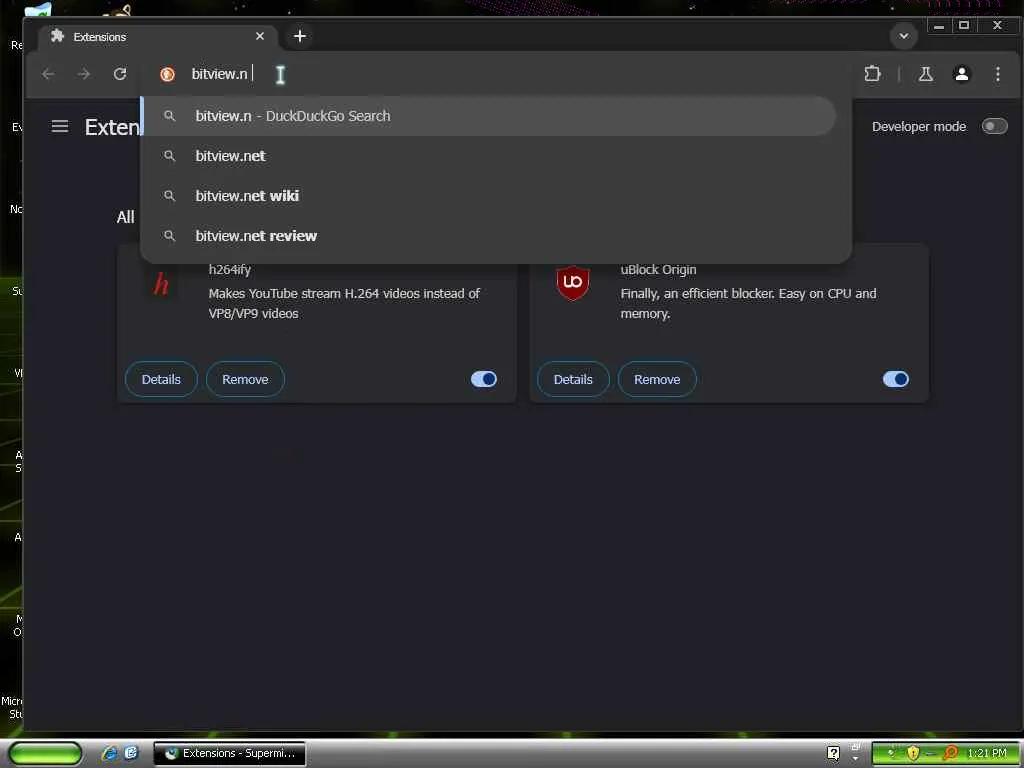Select the Extensions tab

pyautogui.click(x=157, y=37)
